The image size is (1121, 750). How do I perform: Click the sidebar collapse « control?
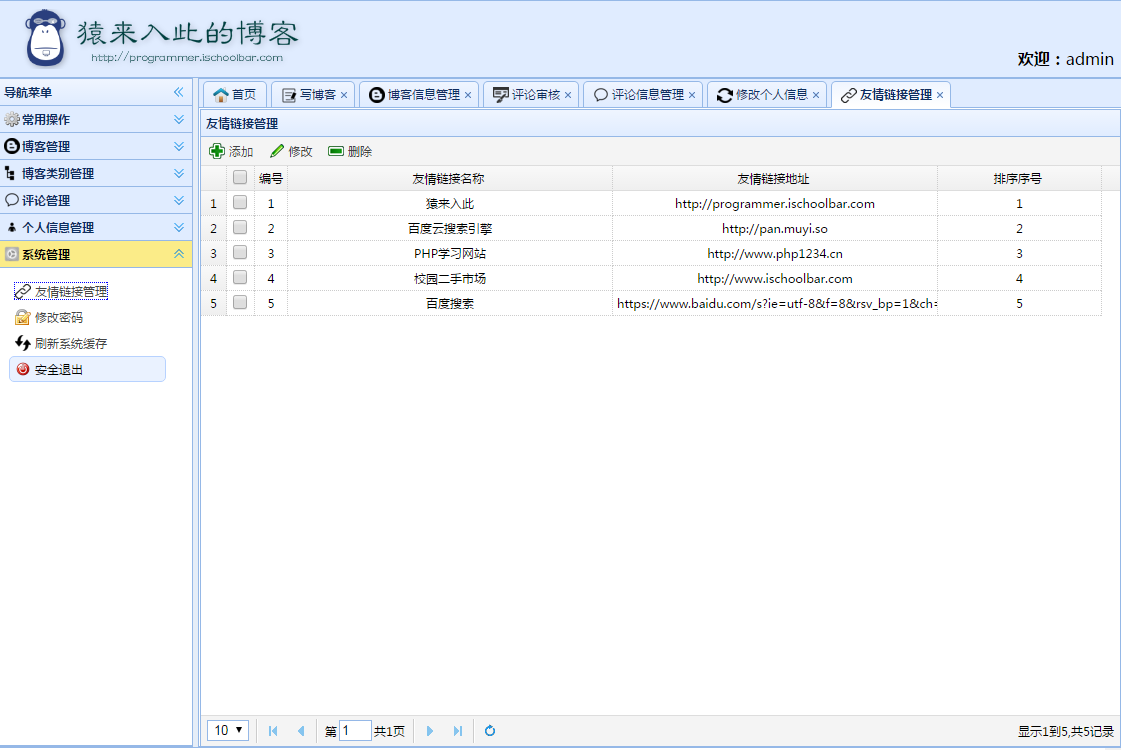click(x=179, y=92)
